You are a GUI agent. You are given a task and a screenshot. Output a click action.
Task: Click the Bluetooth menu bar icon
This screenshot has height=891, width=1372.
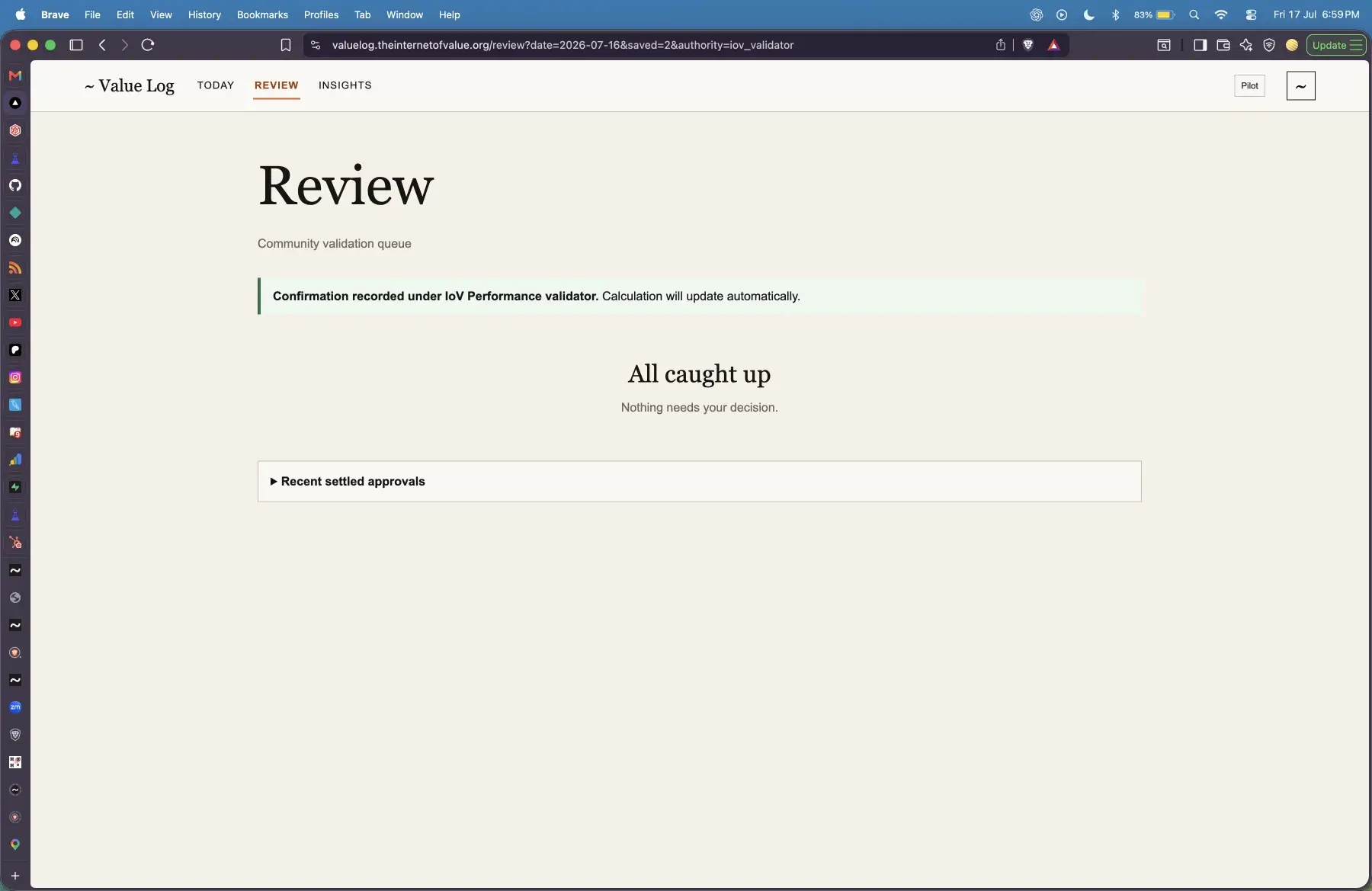coord(1115,14)
